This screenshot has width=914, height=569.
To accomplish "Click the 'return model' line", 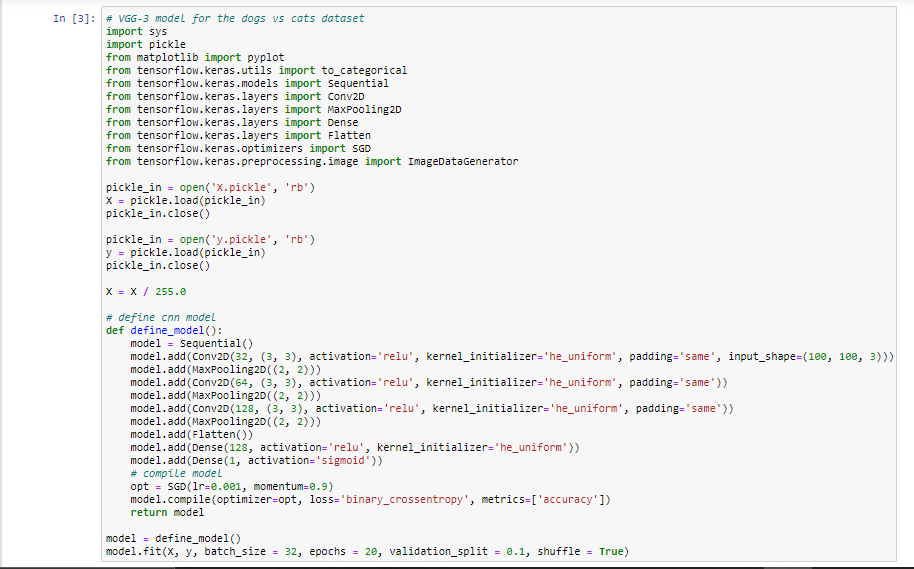I will point(167,512).
